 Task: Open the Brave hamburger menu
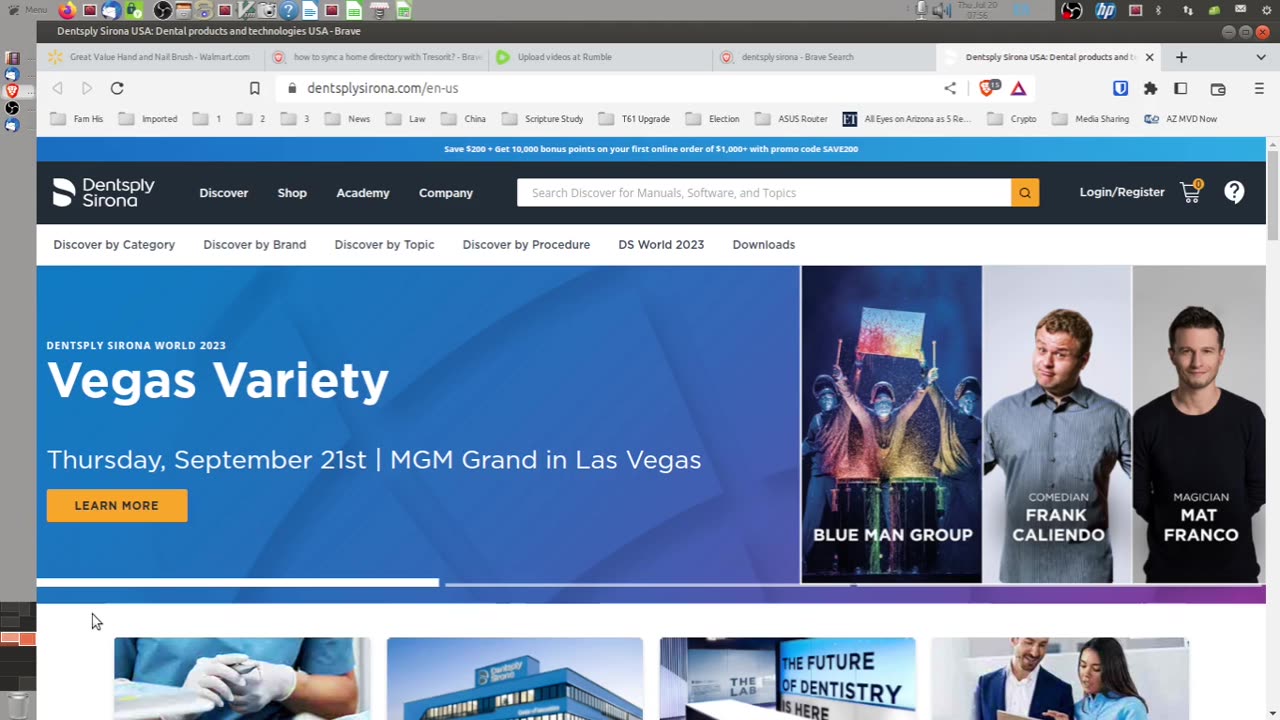(x=1259, y=88)
